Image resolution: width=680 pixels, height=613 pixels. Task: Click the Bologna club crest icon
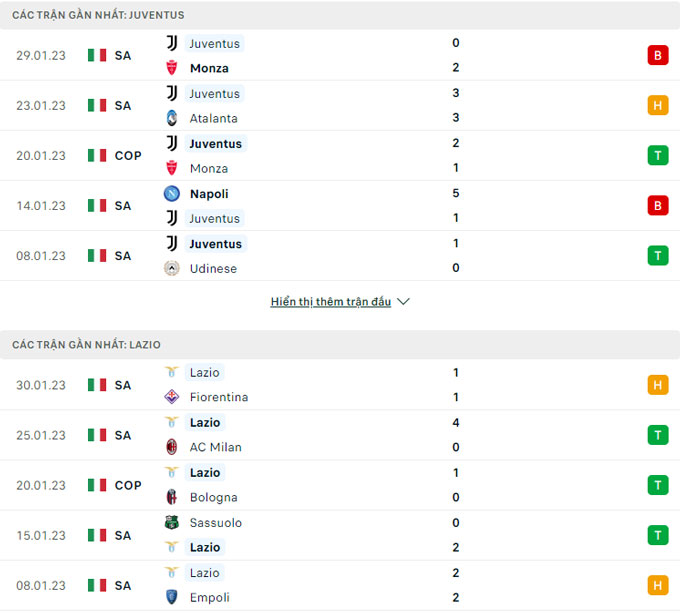click(x=172, y=497)
